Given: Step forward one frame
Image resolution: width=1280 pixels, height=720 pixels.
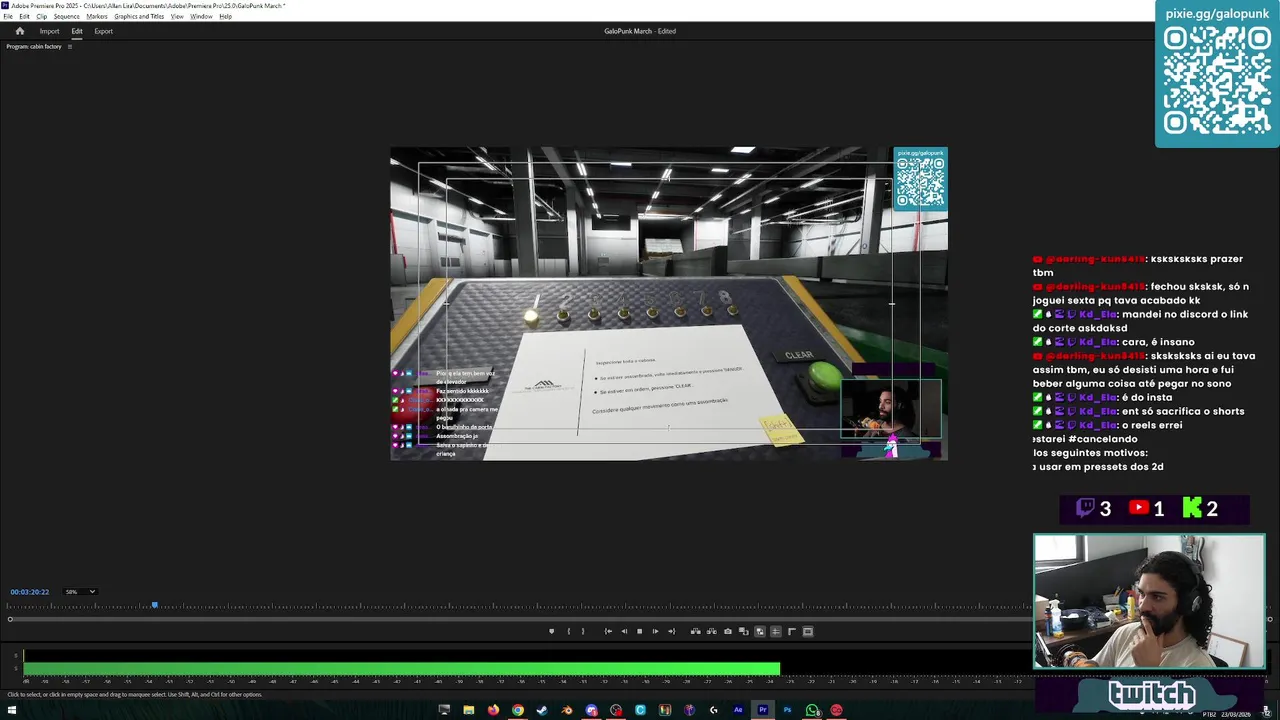Looking at the screenshot, I should pos(655,631).
